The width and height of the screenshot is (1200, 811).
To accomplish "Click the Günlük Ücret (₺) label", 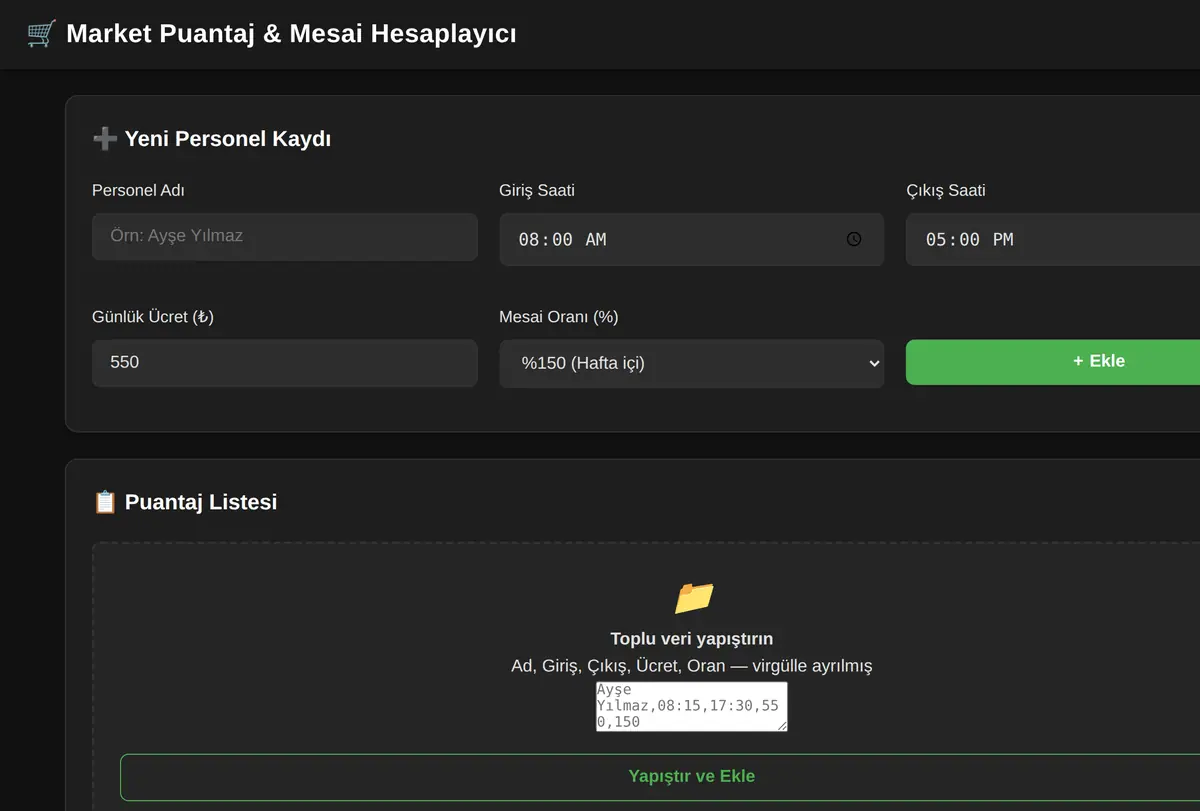I will pos(153,317).
